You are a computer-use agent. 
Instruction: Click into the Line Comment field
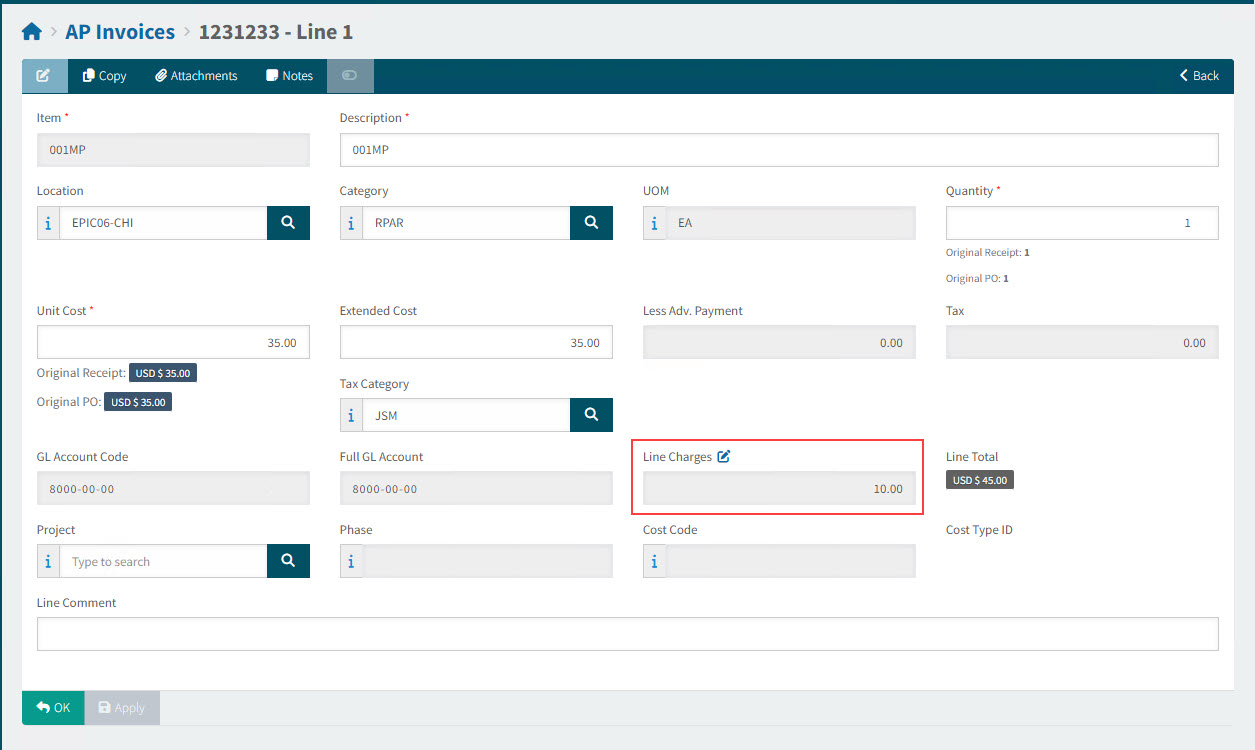627,634
